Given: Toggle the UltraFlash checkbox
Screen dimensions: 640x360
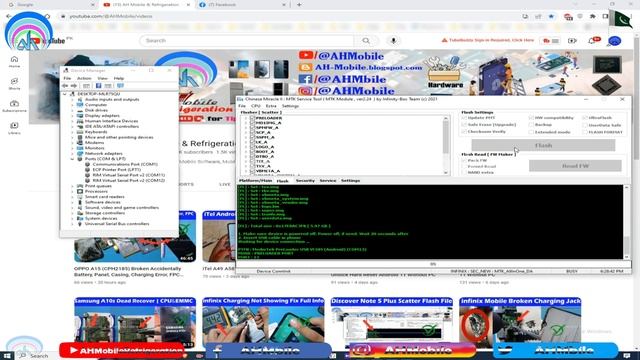Looking at the screenshot, I should click(585, 118).
